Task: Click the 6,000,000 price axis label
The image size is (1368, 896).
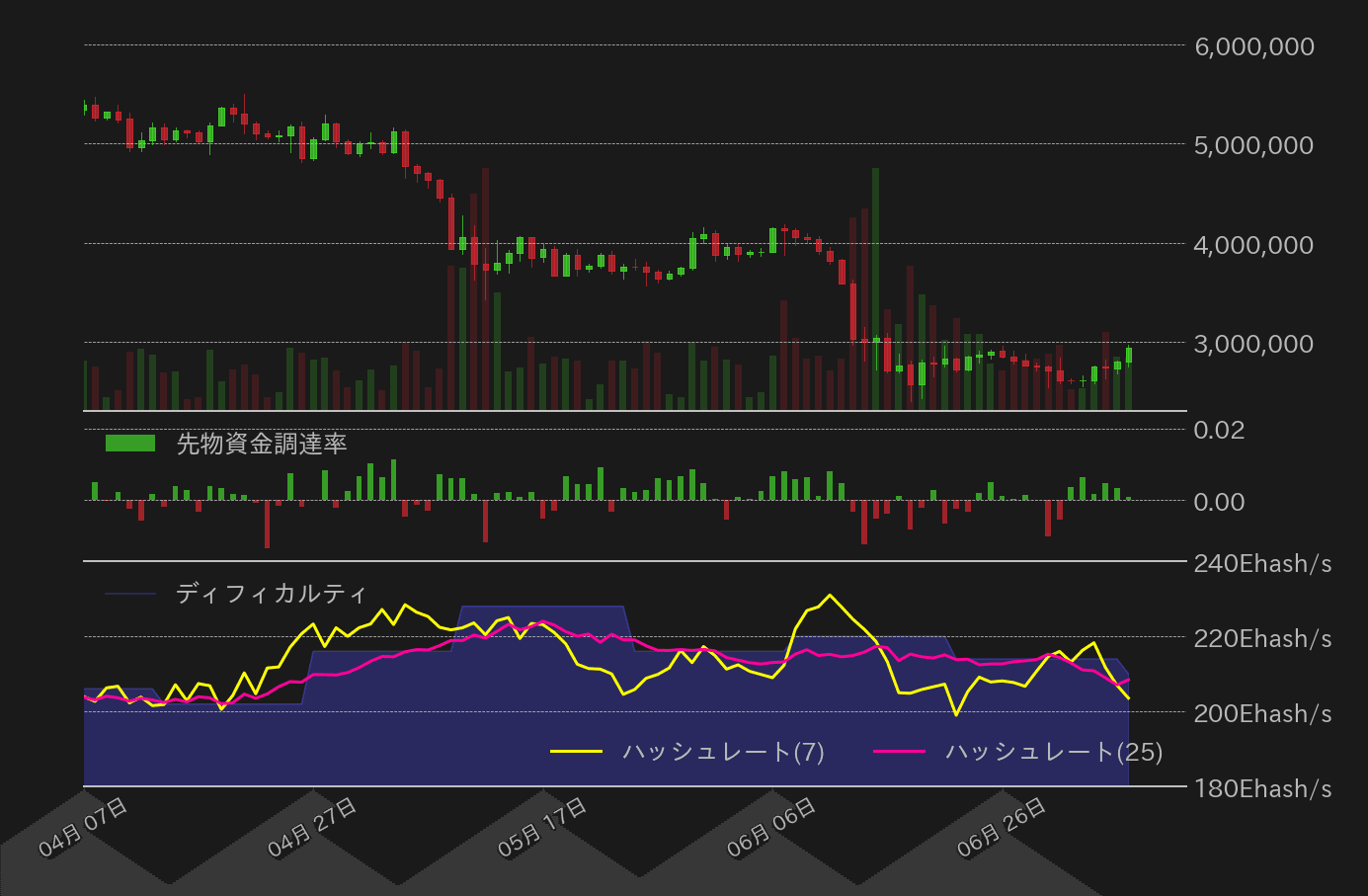Action: [1252, 46]
